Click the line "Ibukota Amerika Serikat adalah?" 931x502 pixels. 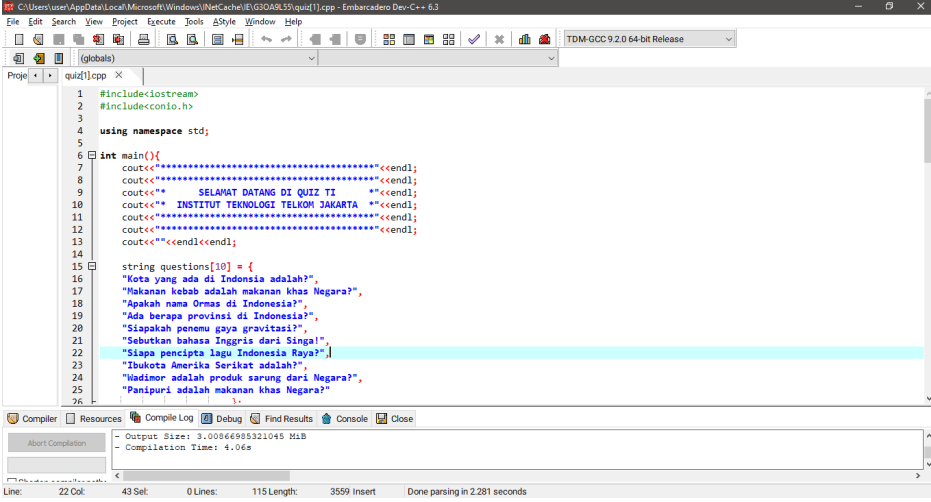click(x=212, y=365)
